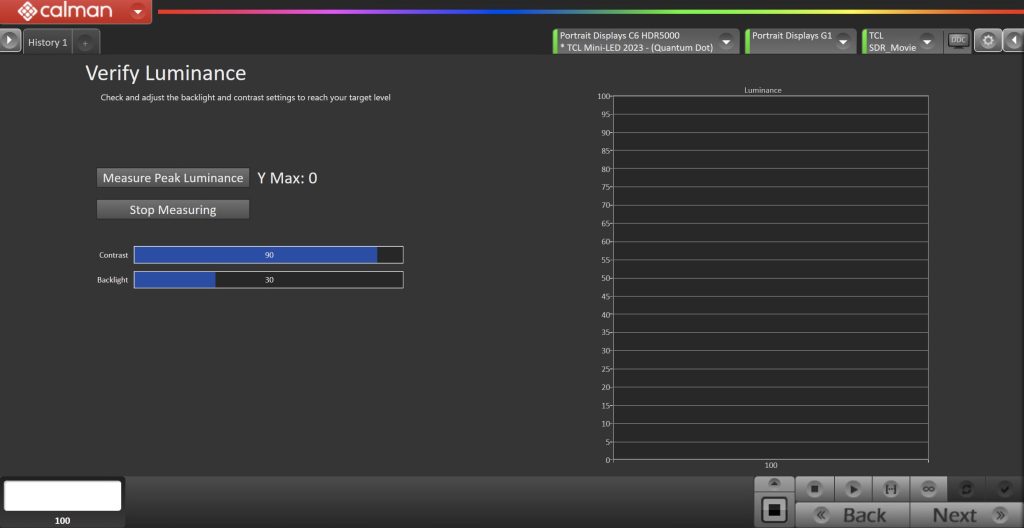Click the read series bracket icon
The width and height of the screenshot is (1024, 528).
coord(890,489)
